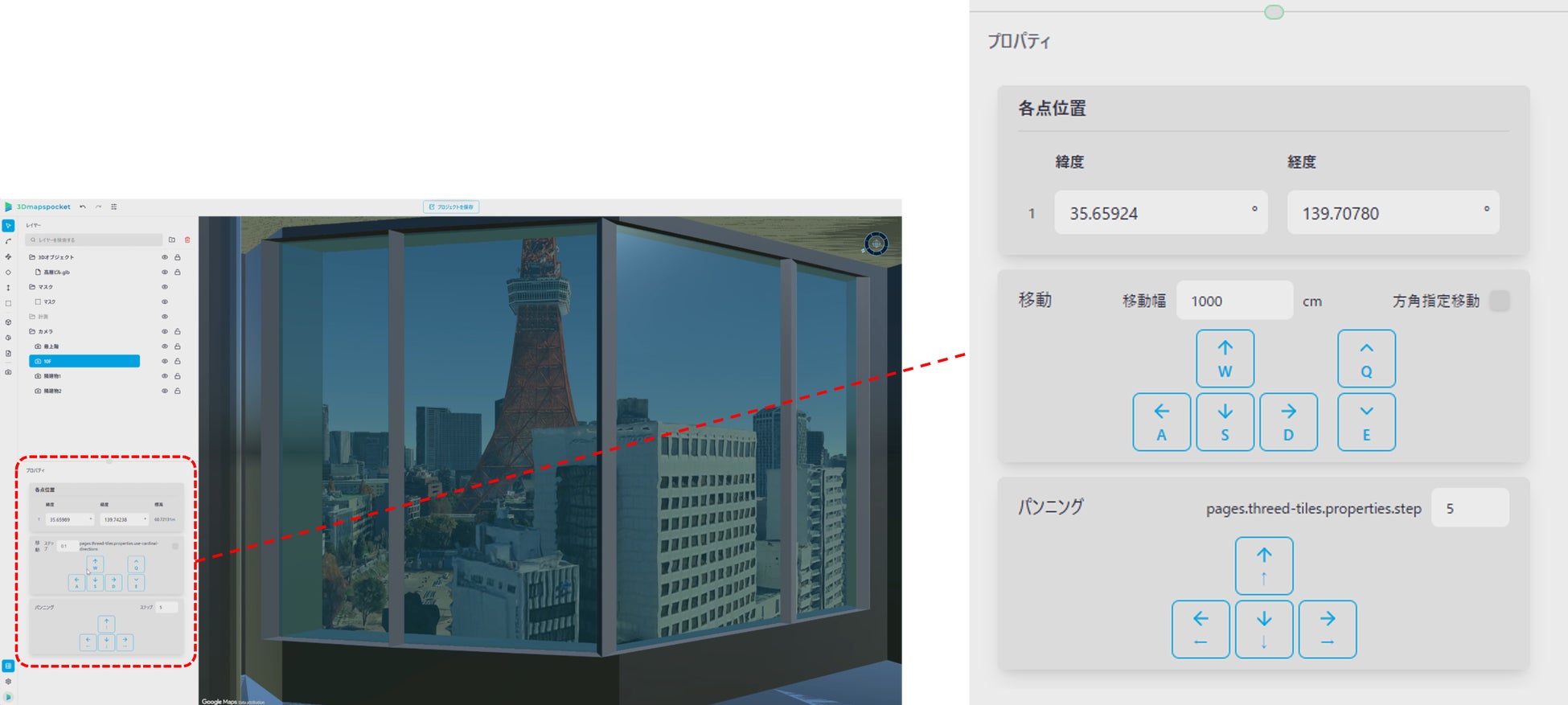Pick the curved path tool in left toolbar
Screen dimensions: 1568x705
coord(8,241)
